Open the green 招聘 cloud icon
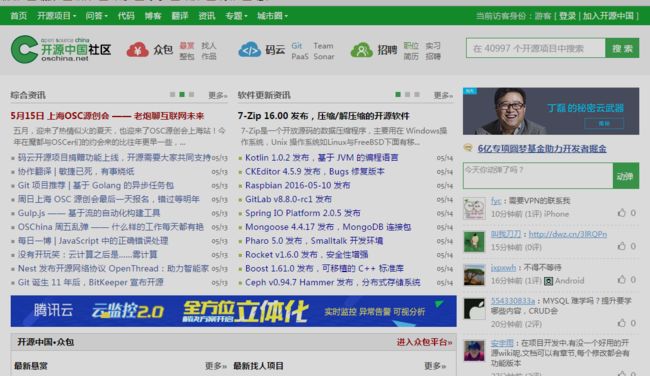The image size is (650, 376). pyautogui.click(x=361, y=50)
